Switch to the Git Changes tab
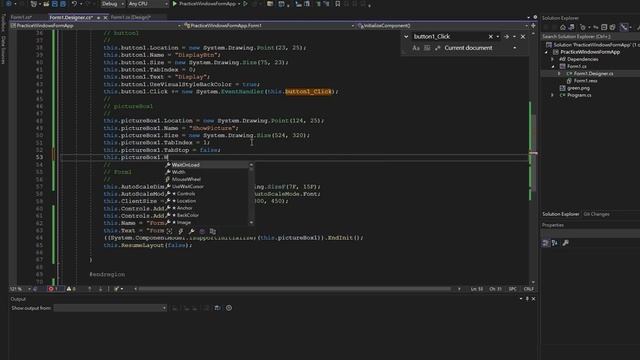Viewport: 640px width, 360px height. [x=596, y=214]
